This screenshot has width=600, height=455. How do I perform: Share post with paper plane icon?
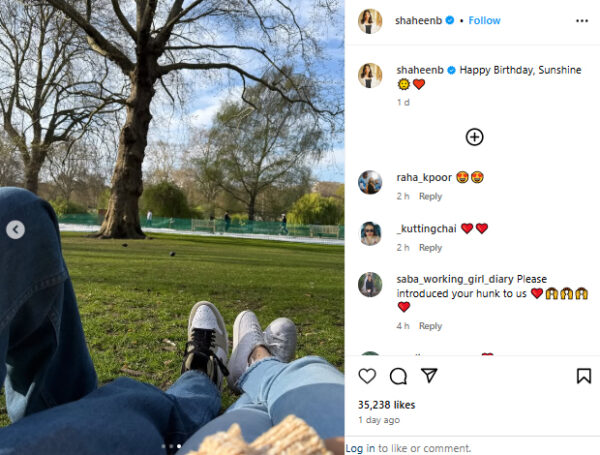[x=429, y=375]
